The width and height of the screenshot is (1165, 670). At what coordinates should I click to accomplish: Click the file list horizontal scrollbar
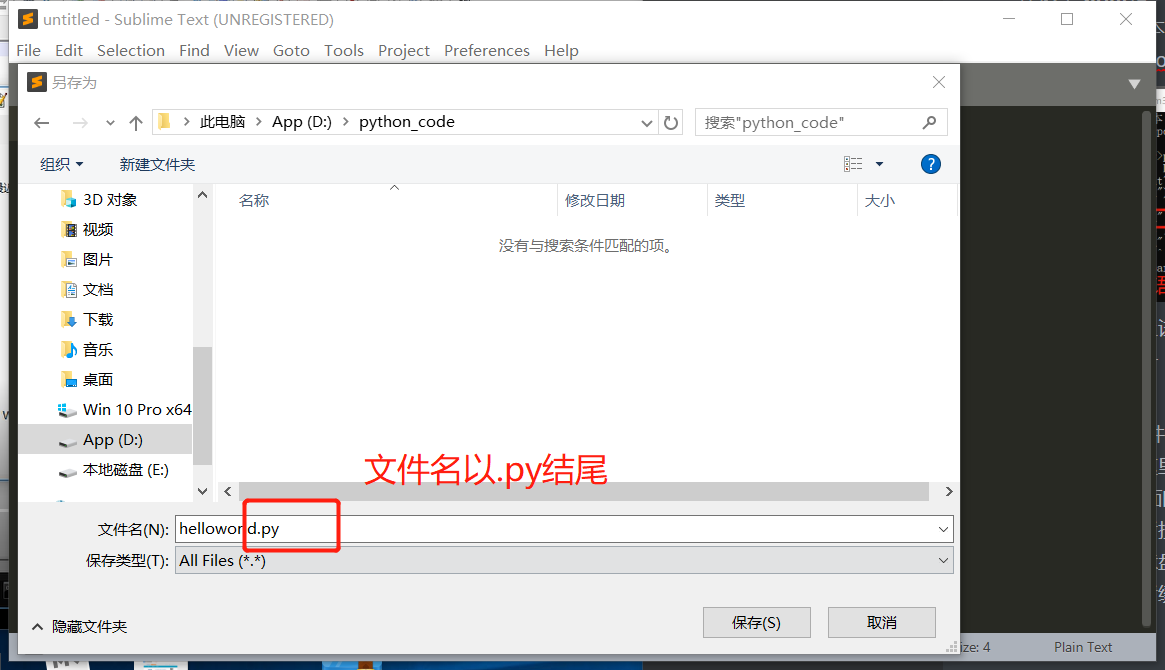click(583, 491)
